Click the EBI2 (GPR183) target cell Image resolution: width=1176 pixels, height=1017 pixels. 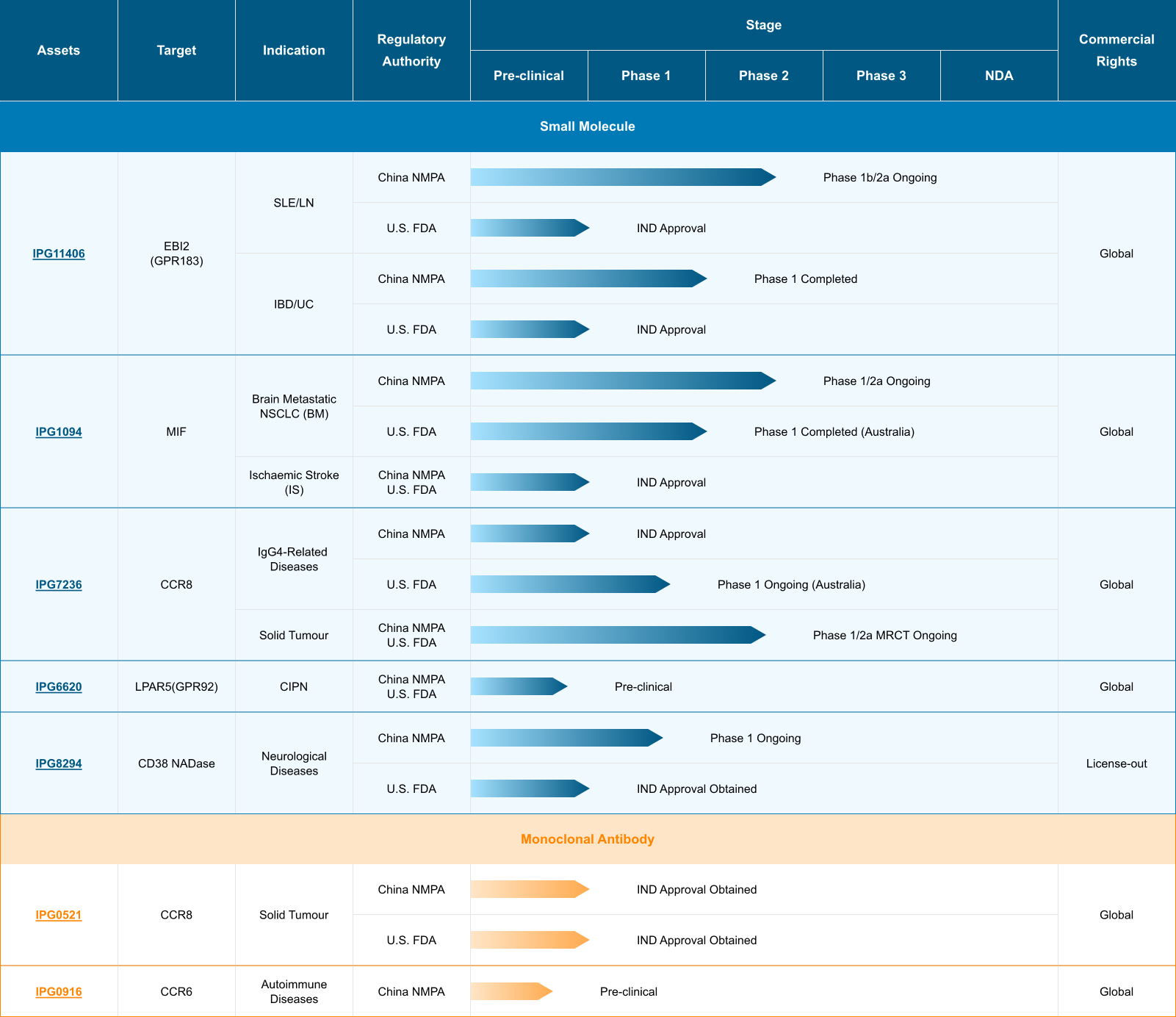coord(176,254)
